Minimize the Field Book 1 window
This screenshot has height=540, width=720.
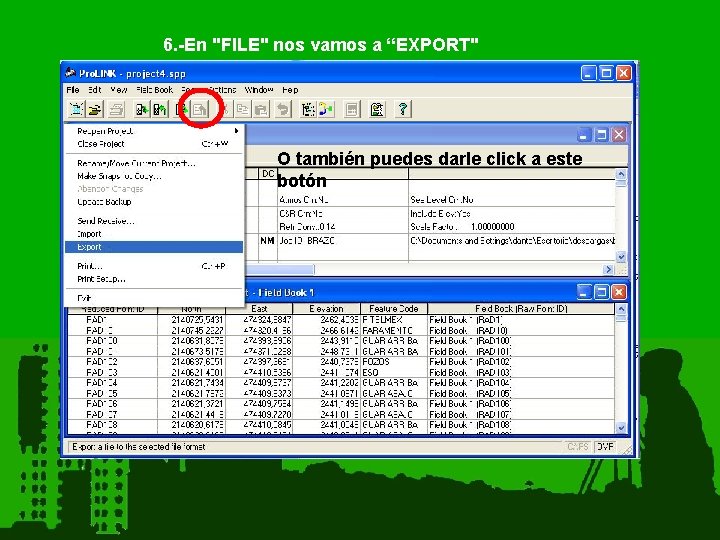click(584, 292)
